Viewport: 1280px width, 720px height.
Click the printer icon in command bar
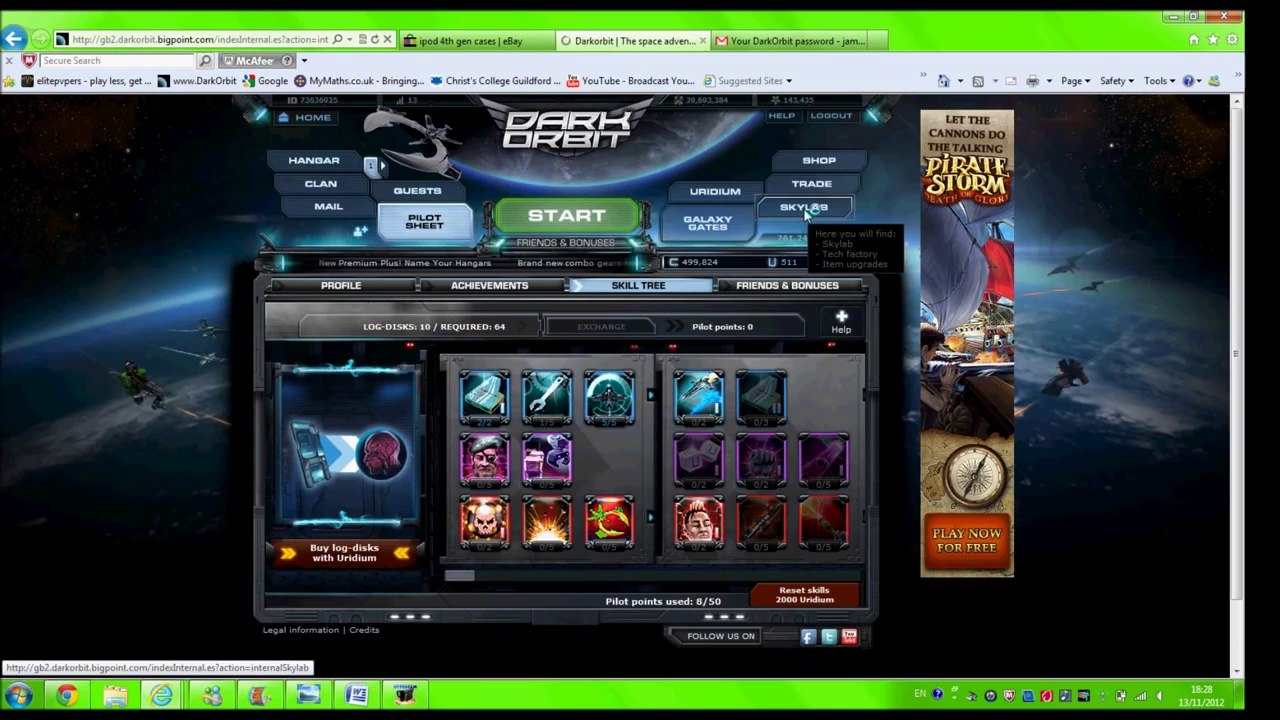[1032, 81]
